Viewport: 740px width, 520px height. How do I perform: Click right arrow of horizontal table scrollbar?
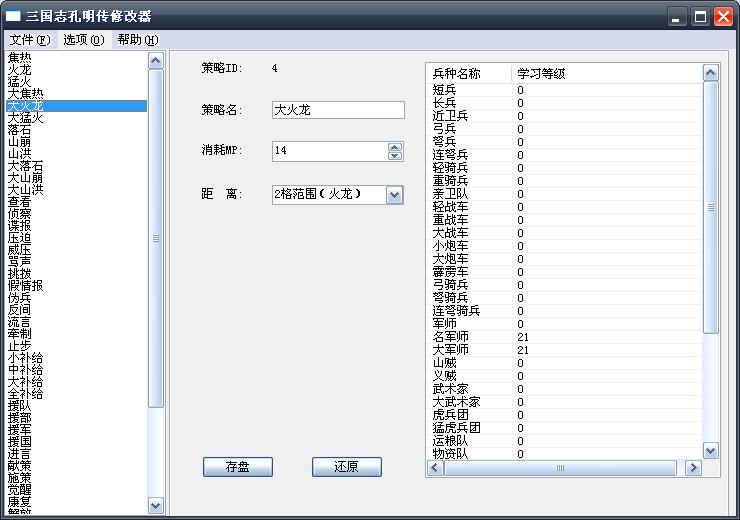tap(693, 468)
